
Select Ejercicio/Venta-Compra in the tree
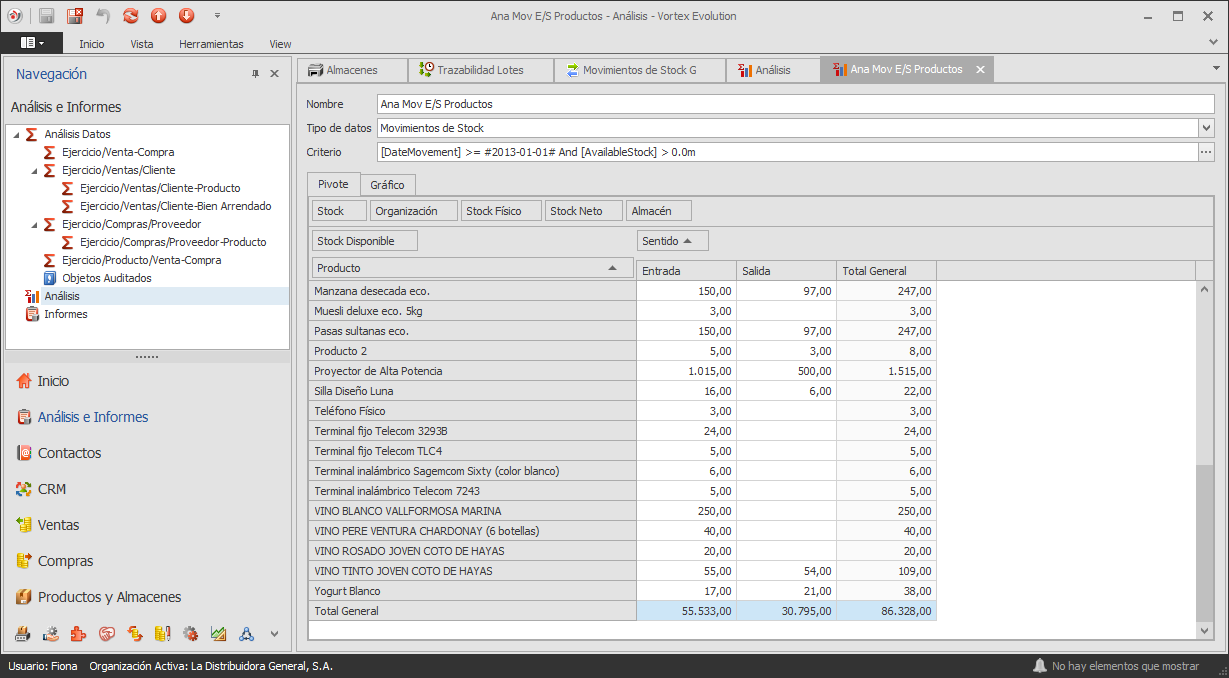tap(118, 152)
